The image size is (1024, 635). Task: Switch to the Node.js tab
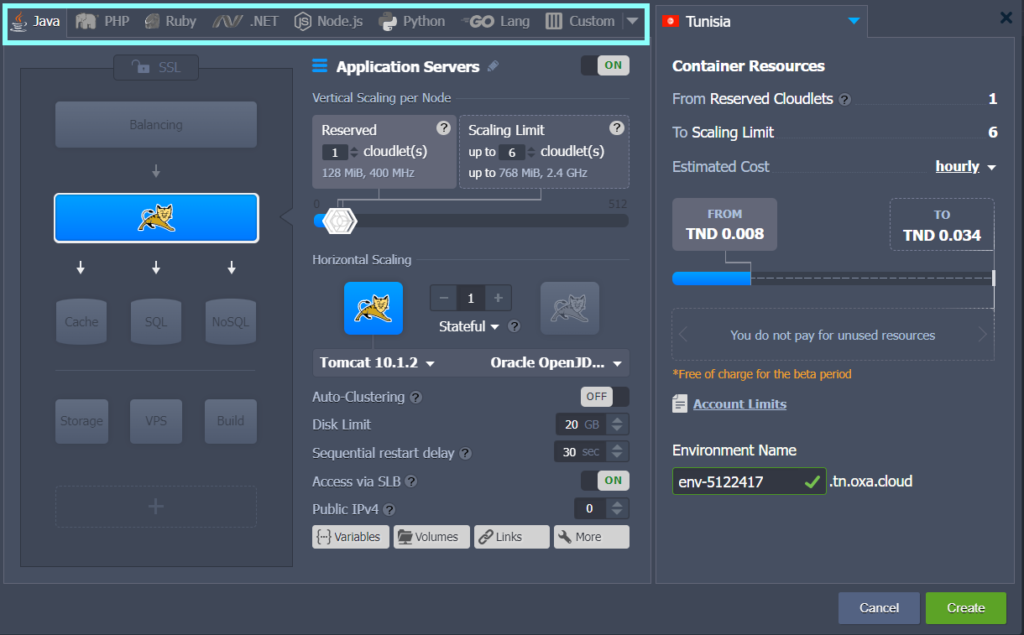coord(328,22)
